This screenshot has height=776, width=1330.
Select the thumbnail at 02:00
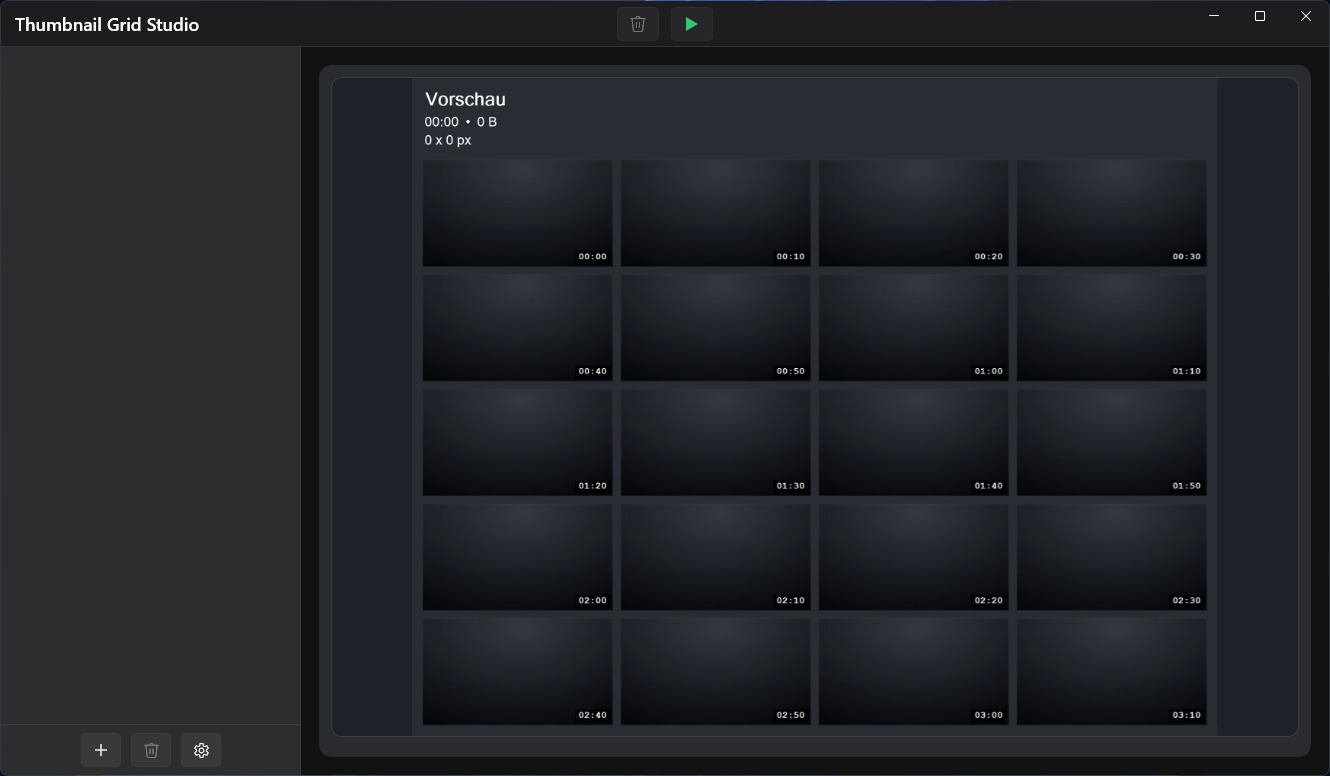click(x=517, y=557)
